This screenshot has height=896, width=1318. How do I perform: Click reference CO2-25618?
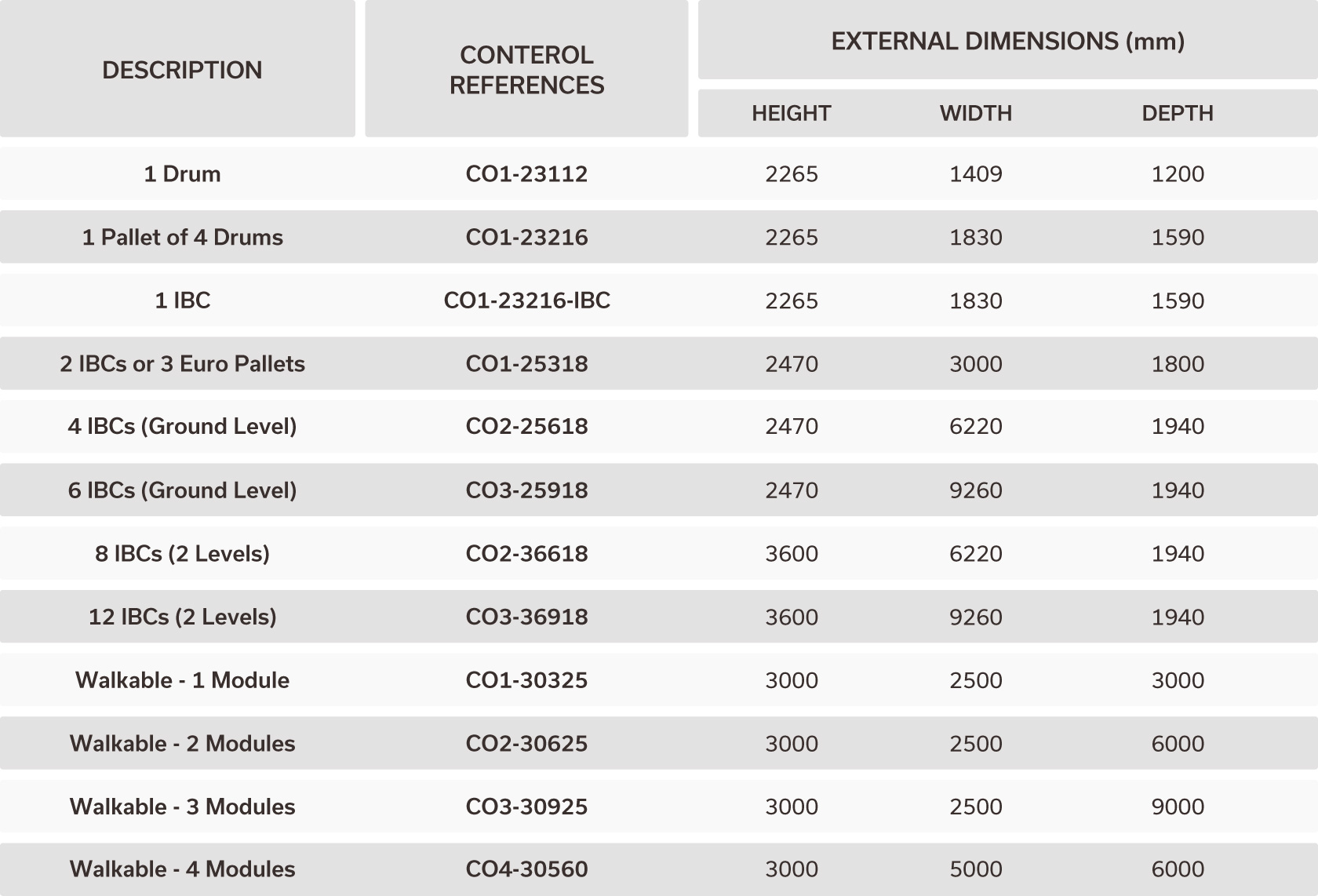pyautogui.click(x=526, y=427)
